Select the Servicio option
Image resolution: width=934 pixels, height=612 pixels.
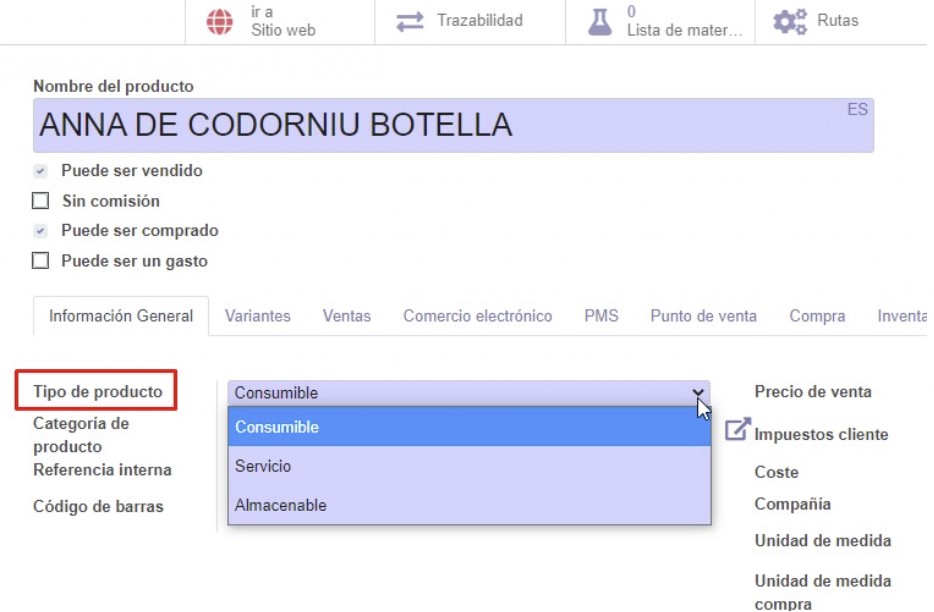(469, 466)
